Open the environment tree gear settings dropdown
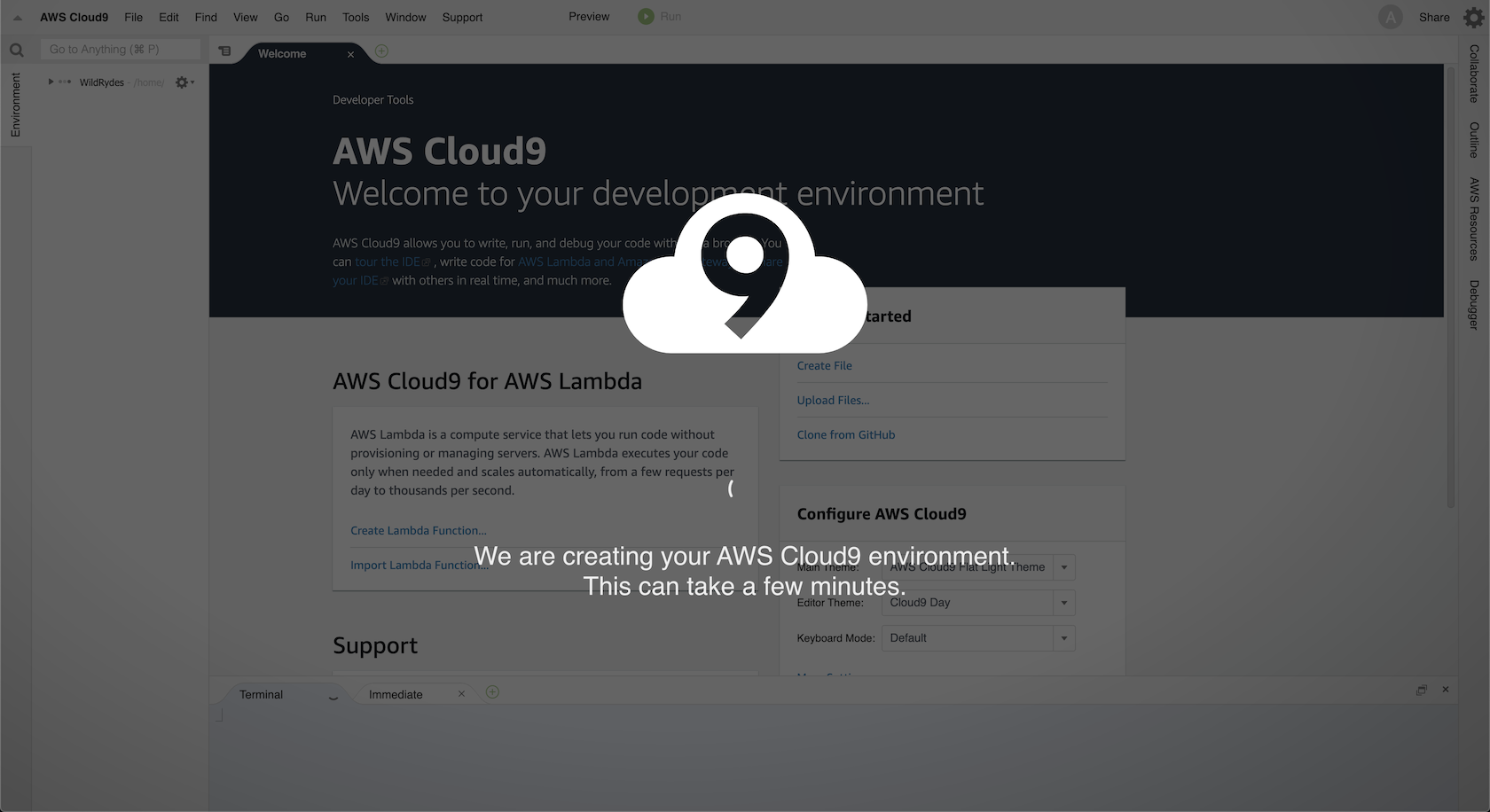Screen dimensions: 1490x812 (x=184, y=82)
